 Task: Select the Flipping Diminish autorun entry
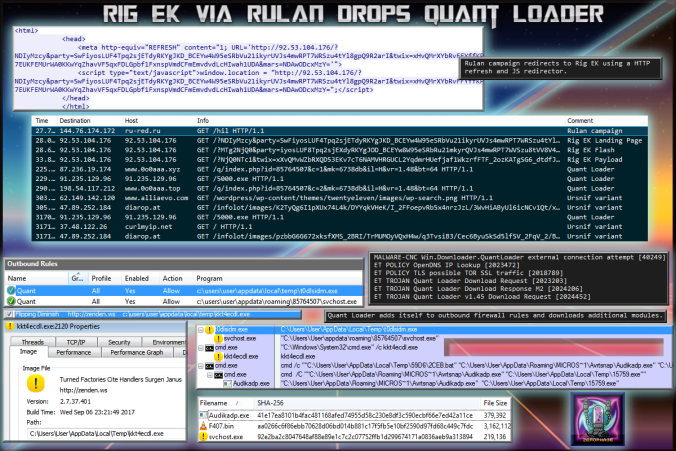(x=153, y=314)
